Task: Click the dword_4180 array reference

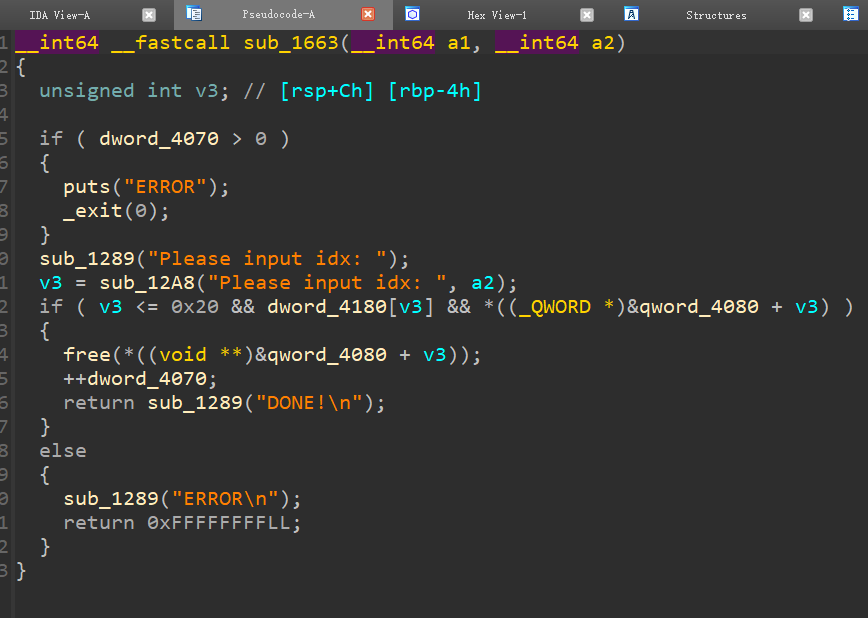Action: [x=326, y=307]
